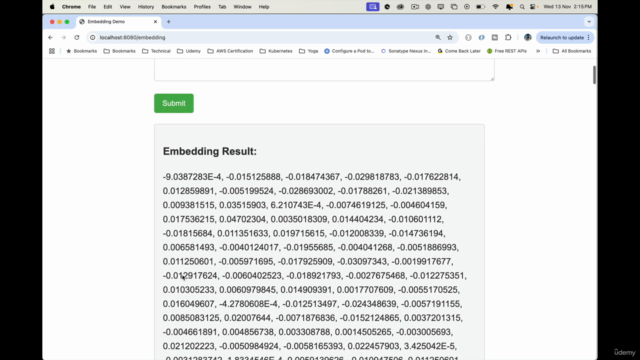Expand hidden bookmarks with double chevron
This screenshot has width=640, height=360.
coord(538,51)
